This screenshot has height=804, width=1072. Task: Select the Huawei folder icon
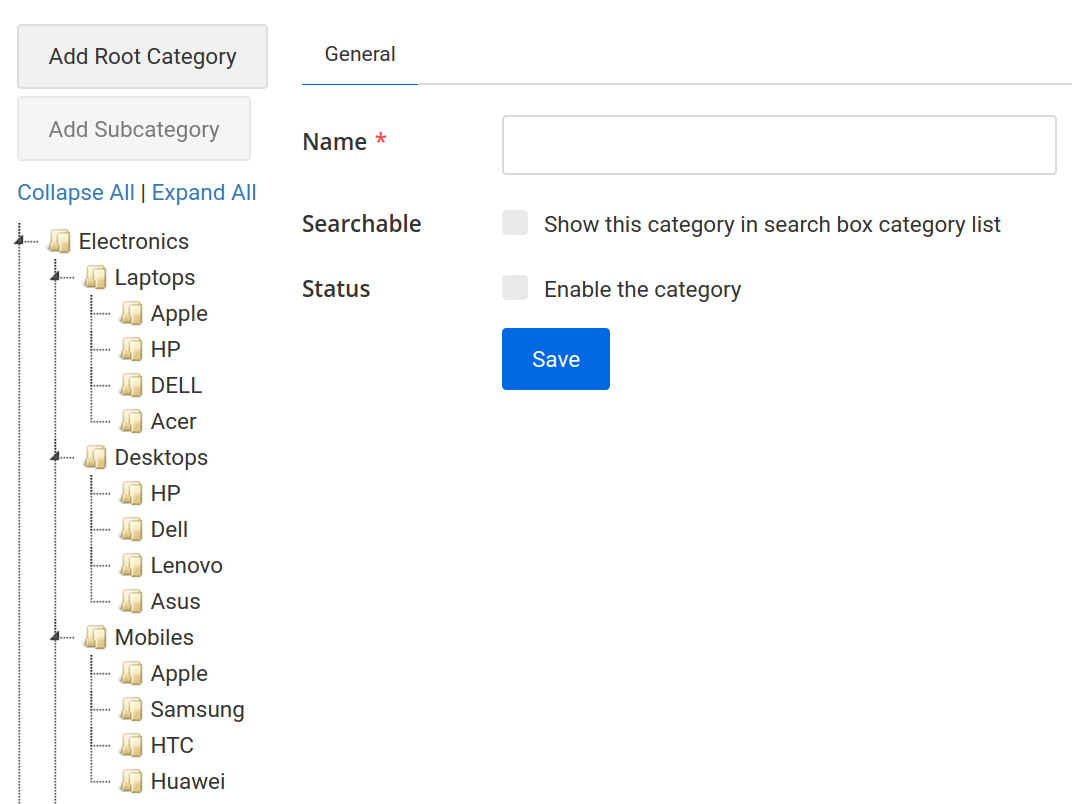click(x=132, y=780)
